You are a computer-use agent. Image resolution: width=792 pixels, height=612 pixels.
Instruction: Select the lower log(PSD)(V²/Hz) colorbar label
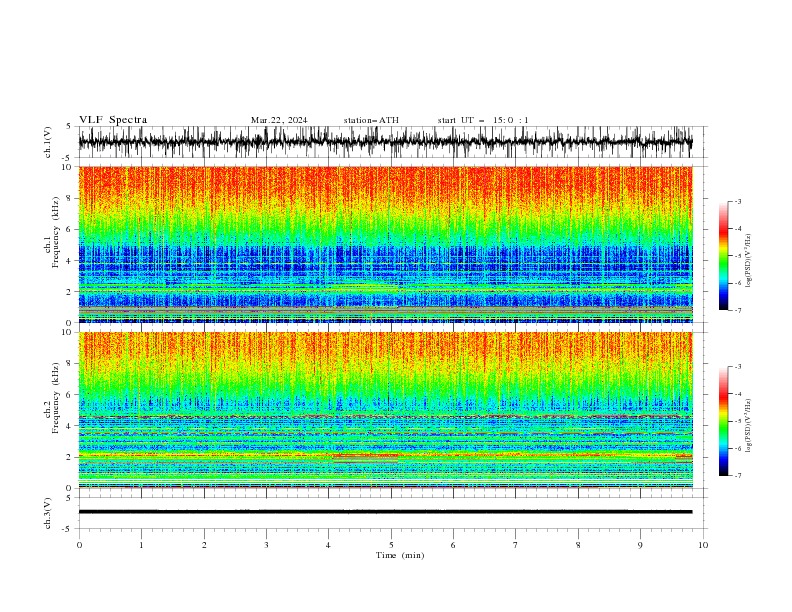click(749, 425)
